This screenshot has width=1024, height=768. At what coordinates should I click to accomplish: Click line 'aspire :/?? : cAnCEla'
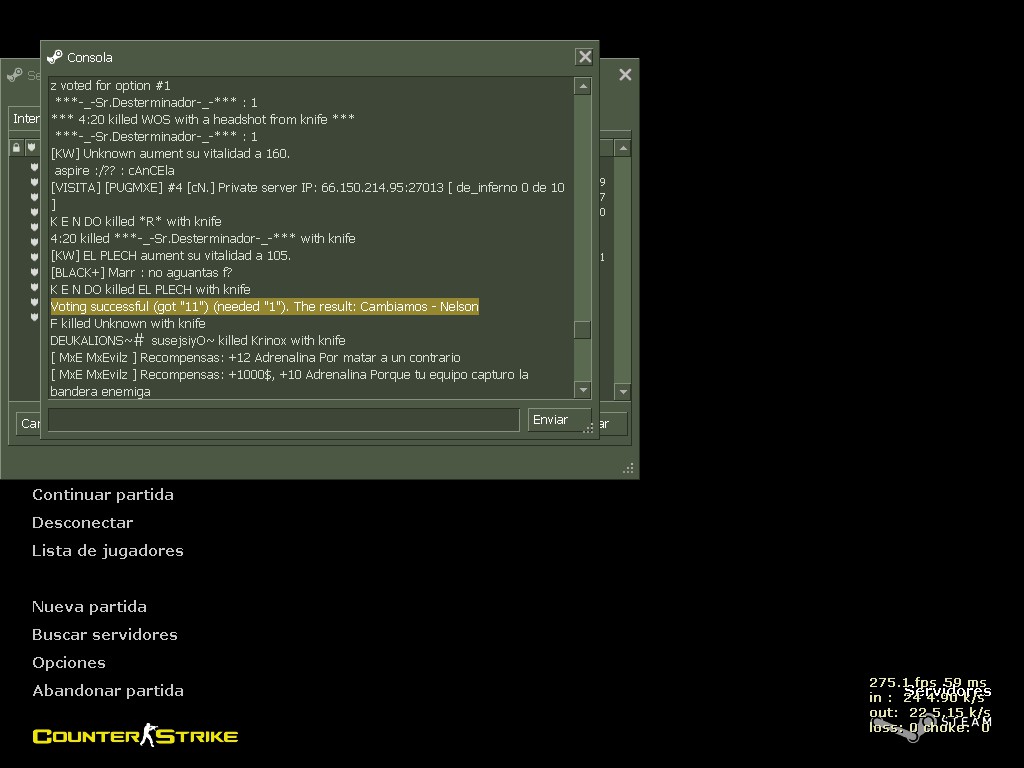[x=114, y=170]
